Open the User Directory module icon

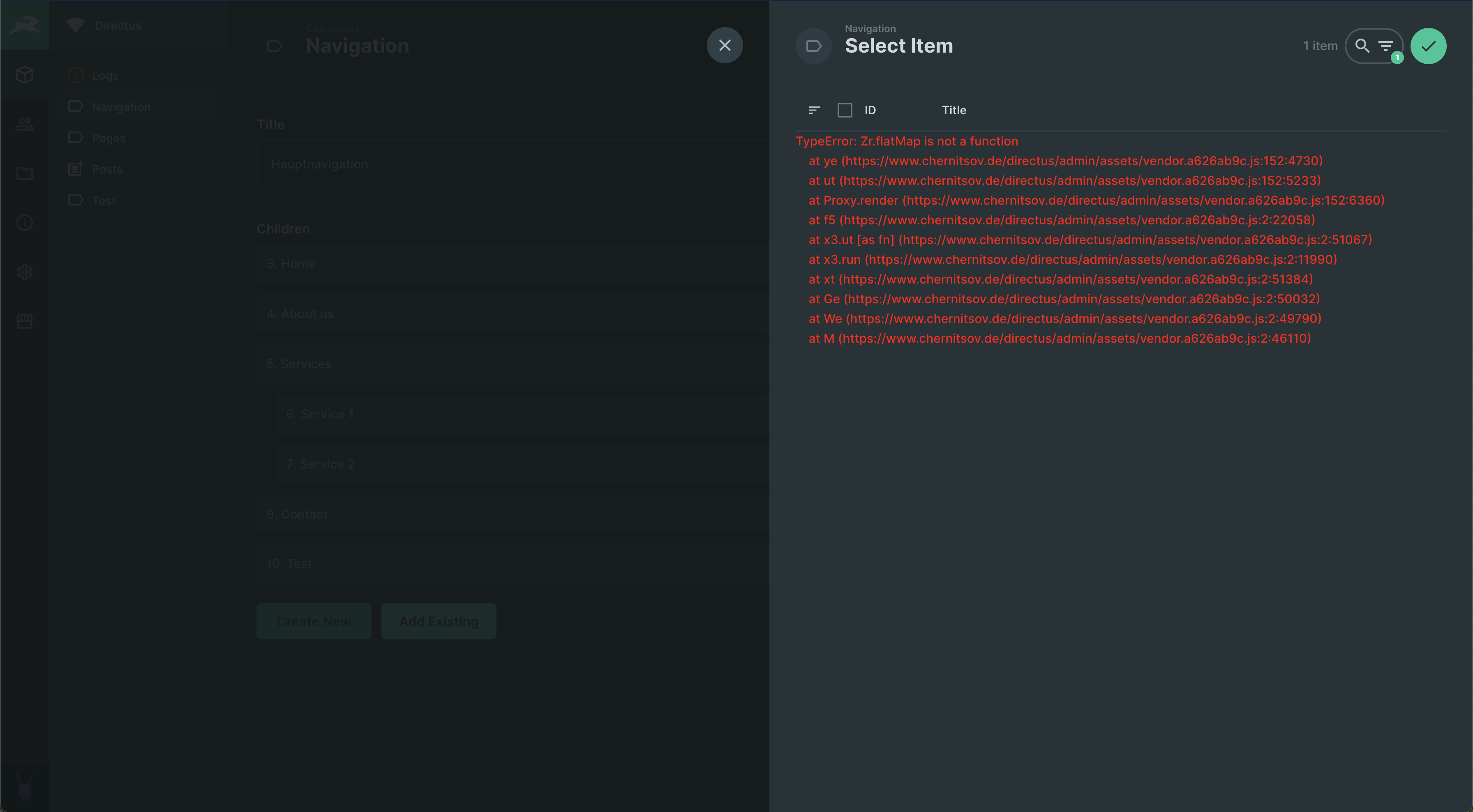pyautogui.click(x=25, y=124)
